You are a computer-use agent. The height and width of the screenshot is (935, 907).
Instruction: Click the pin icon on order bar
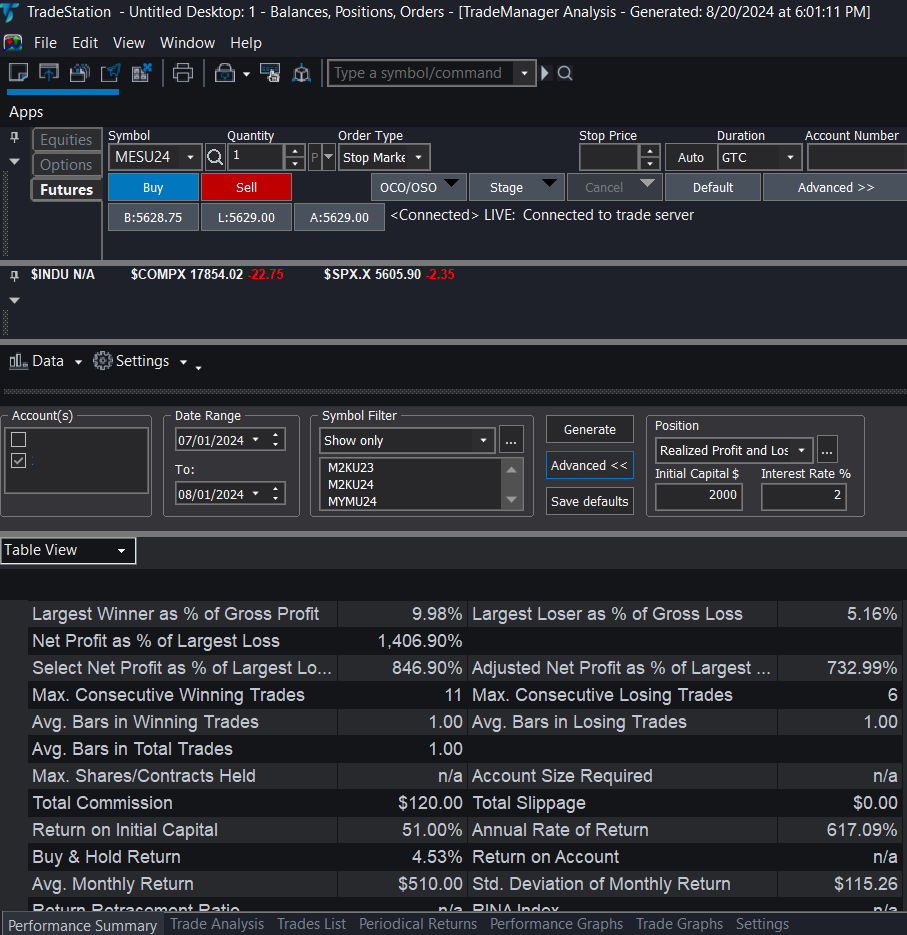pos(14,138)
